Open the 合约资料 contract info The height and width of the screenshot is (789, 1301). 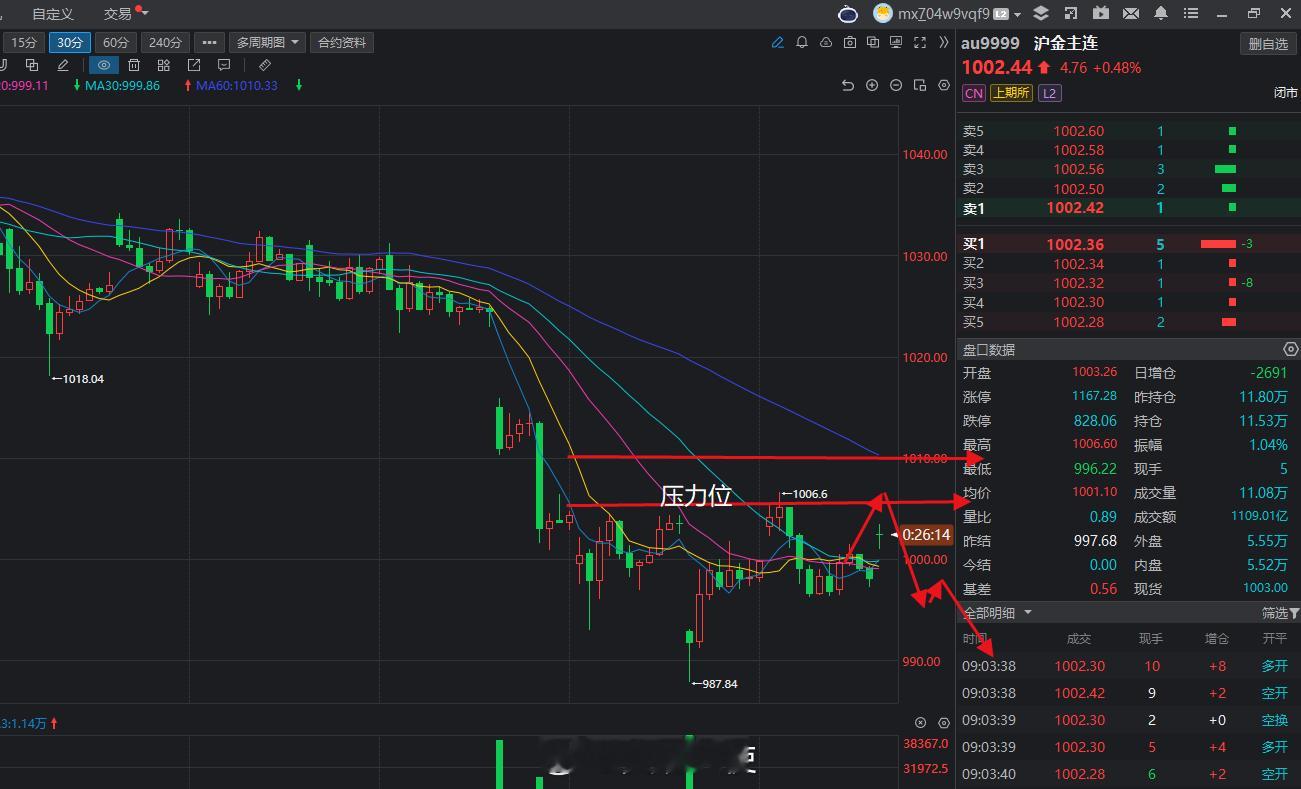342,42
